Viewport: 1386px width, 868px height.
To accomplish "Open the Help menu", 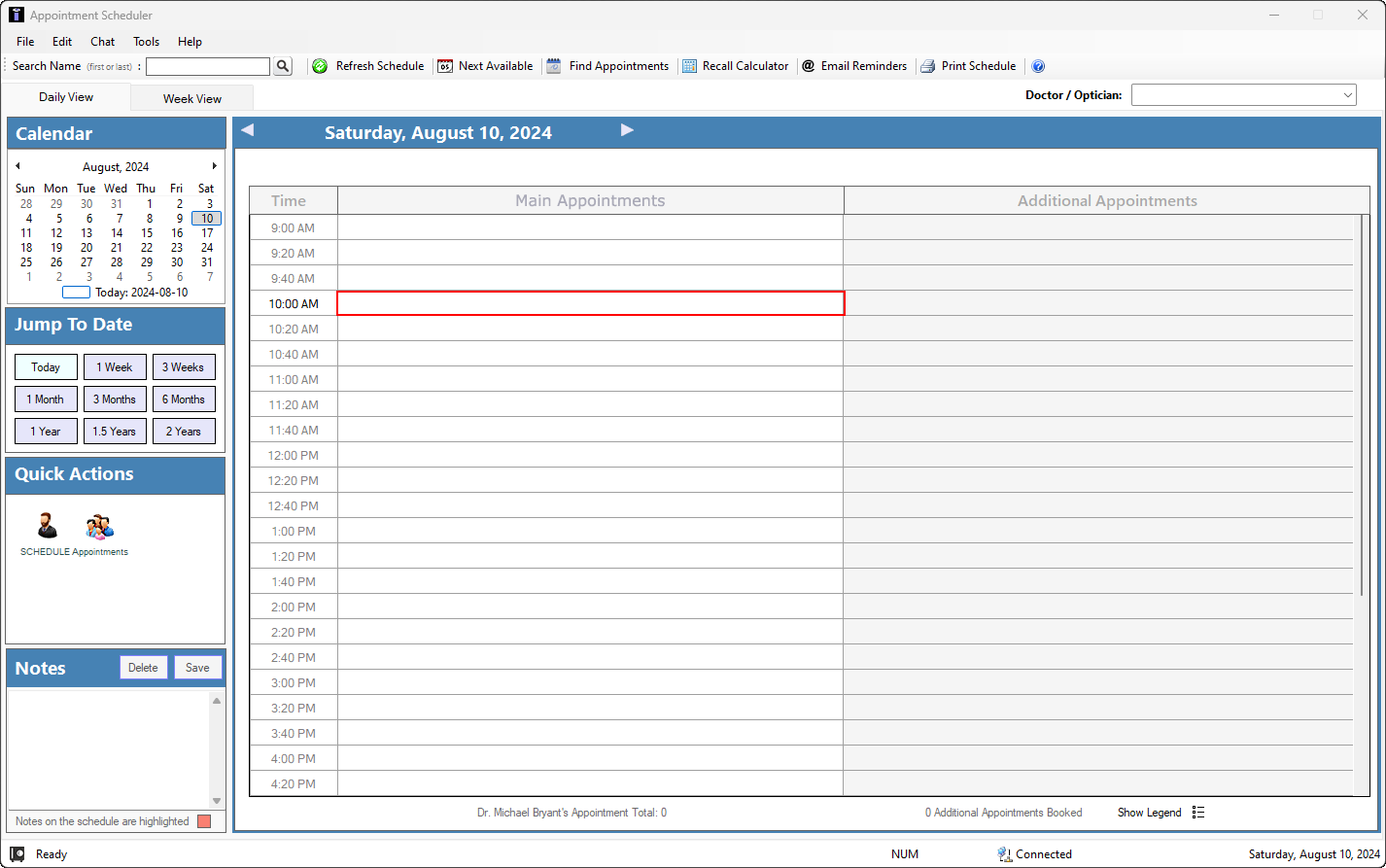I will tap(191, 42).
